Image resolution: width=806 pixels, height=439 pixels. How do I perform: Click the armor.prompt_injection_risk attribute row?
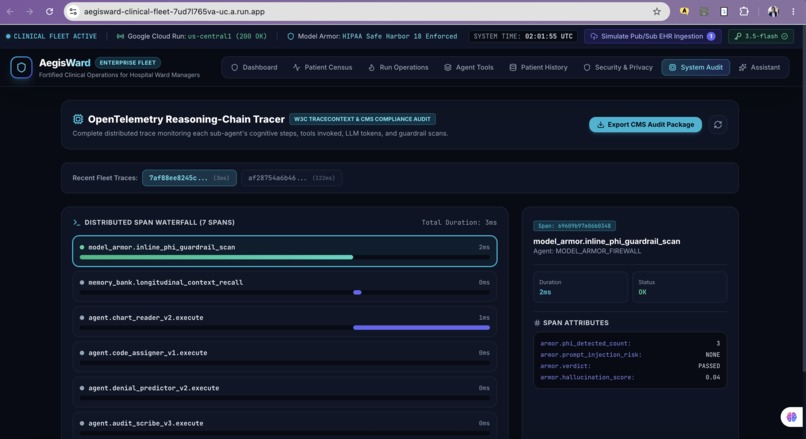[630, 355]
